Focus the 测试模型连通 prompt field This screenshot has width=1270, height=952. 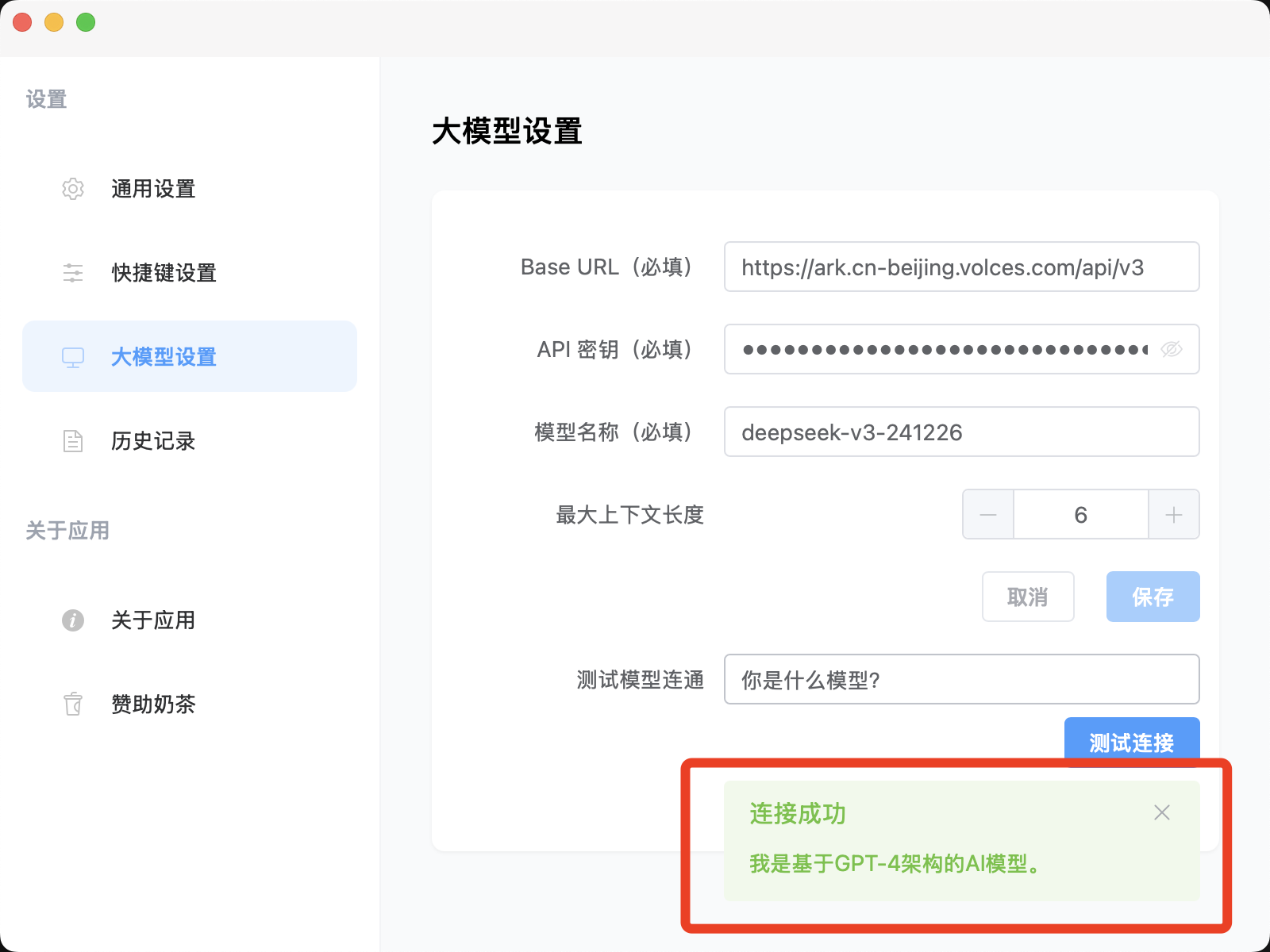pyautogui.click(x=962, y=679)
